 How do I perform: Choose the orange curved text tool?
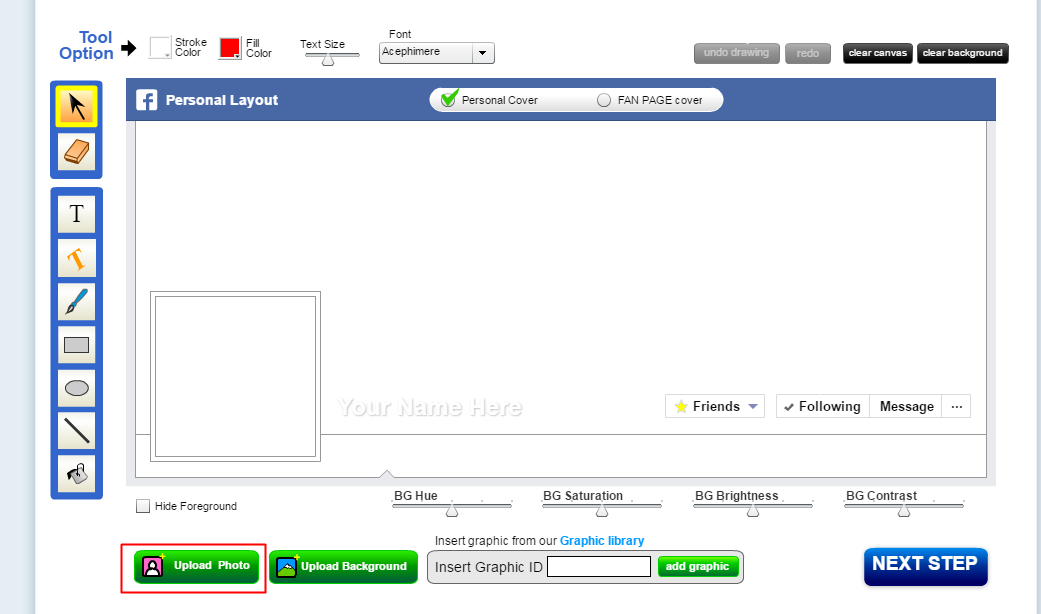[76, 258]
